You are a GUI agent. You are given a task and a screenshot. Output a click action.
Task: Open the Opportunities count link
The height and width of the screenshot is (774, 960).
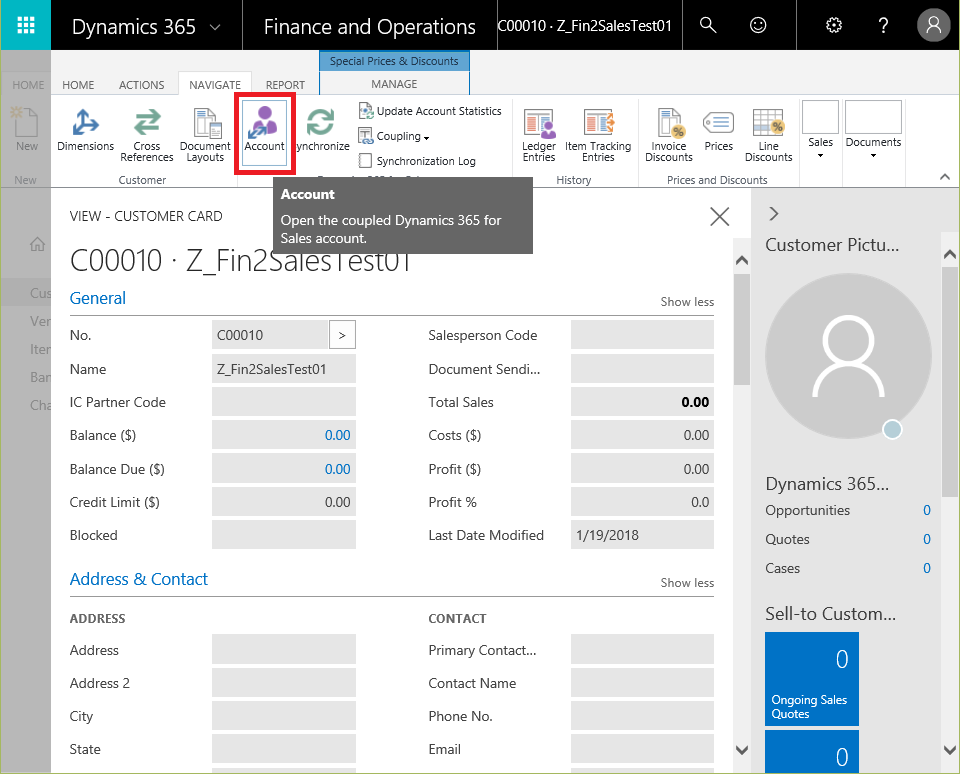tap(927, 510)
